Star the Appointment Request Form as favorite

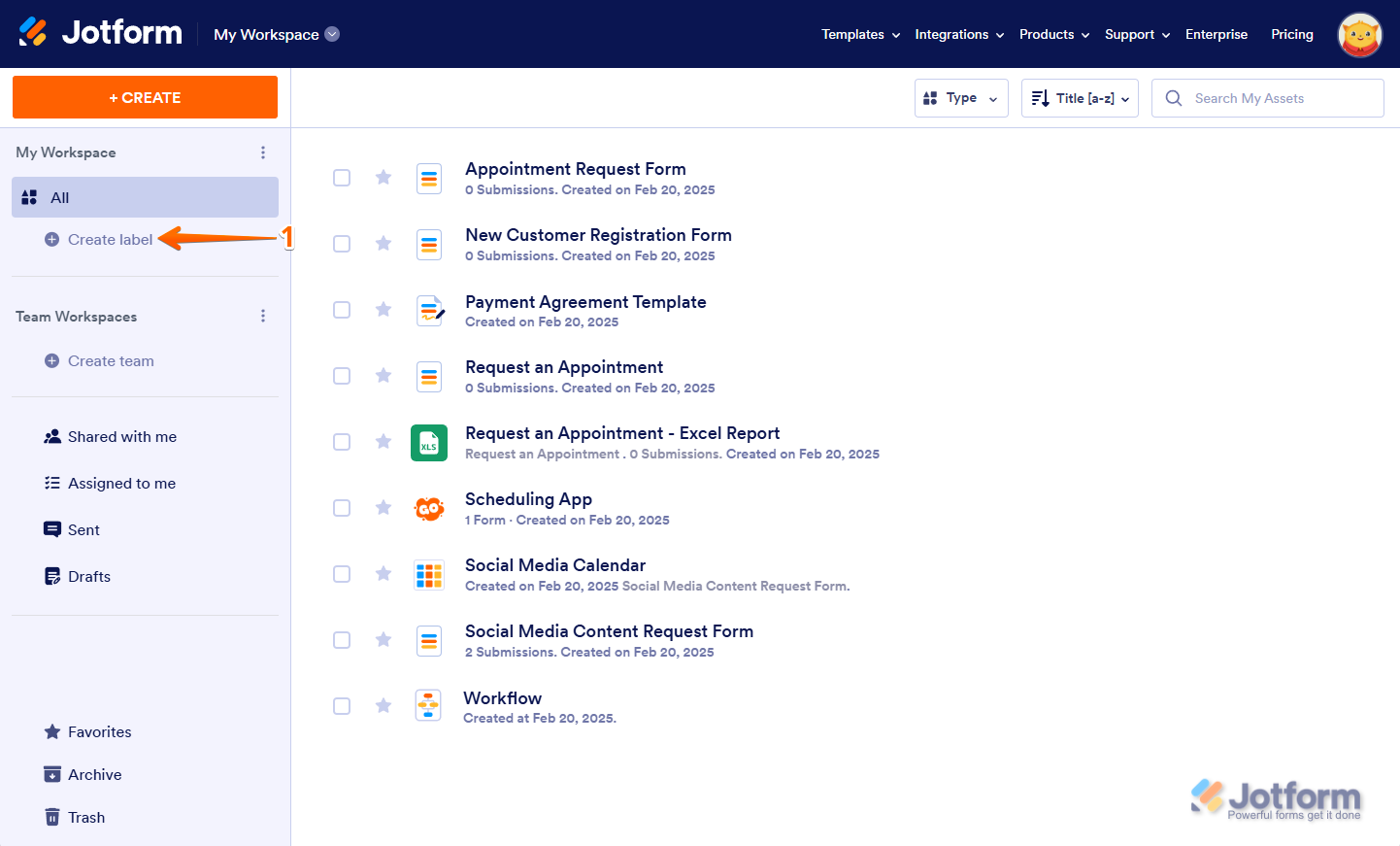383,178
